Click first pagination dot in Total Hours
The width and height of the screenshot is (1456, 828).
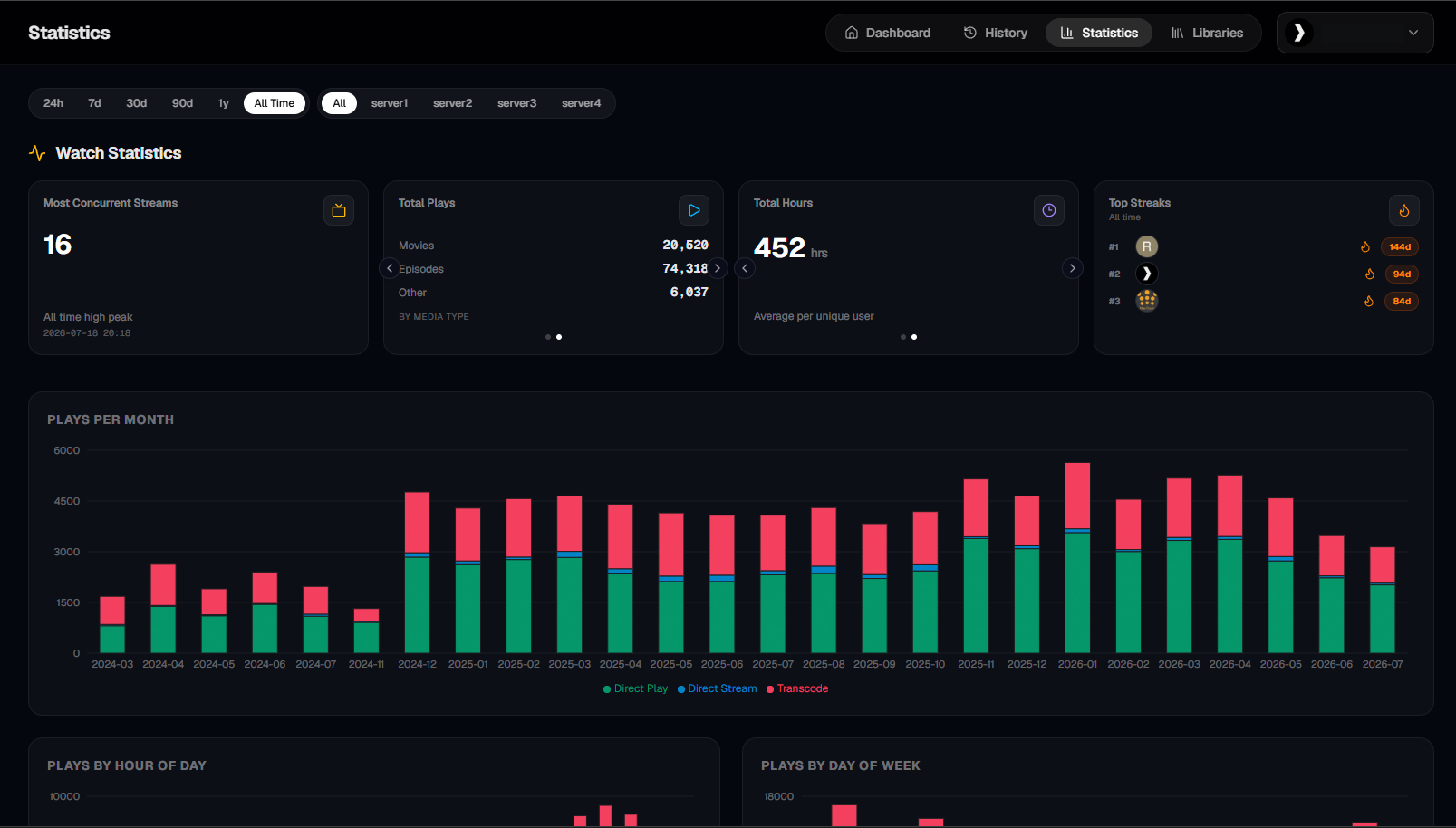click(903, 337)
